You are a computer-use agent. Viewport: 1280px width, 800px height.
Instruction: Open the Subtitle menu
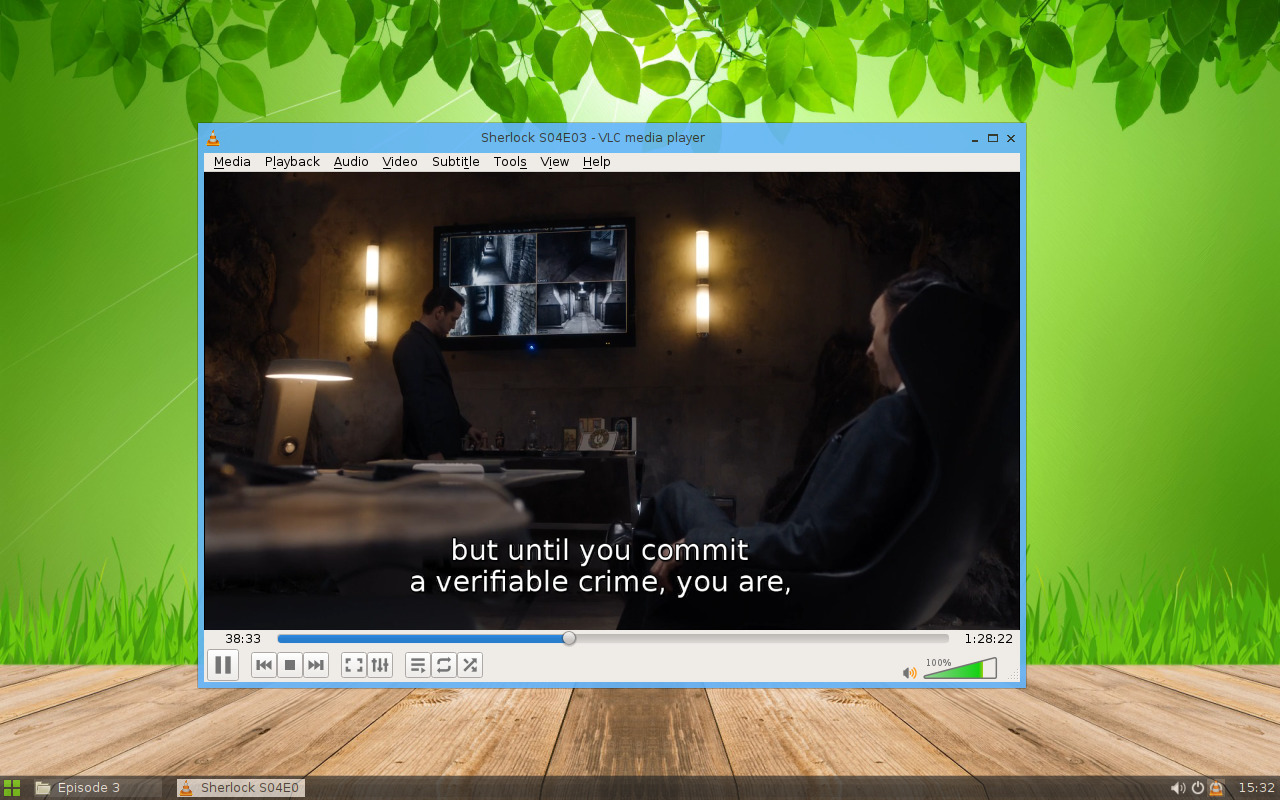(455, 161)
